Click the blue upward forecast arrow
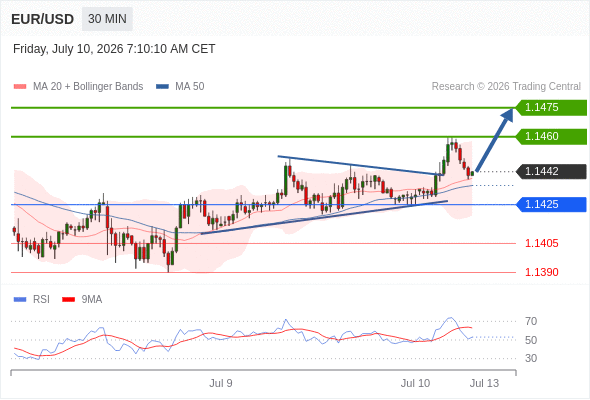Viewport: 590px width, 400px height. [494, 140]
